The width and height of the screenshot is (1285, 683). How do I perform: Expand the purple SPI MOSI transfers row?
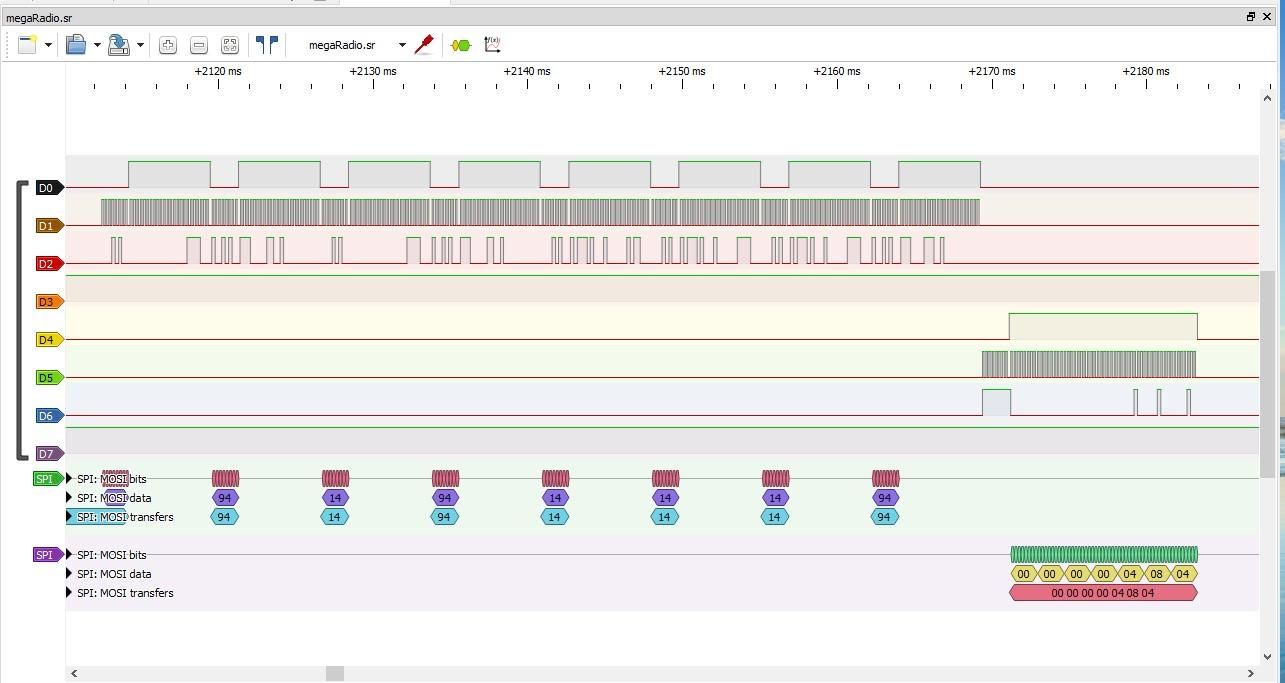[69, 593]
